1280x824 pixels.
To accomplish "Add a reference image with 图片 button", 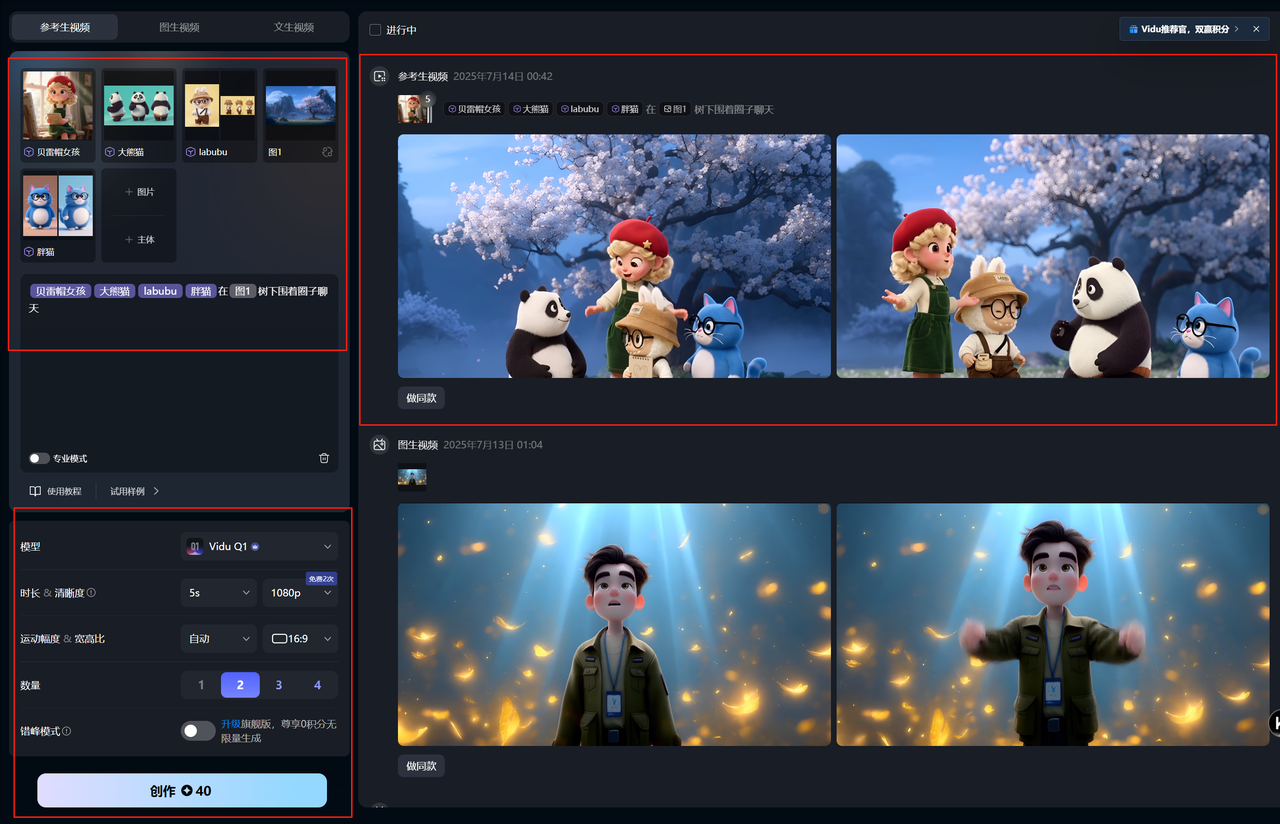I will click(139, 191).
